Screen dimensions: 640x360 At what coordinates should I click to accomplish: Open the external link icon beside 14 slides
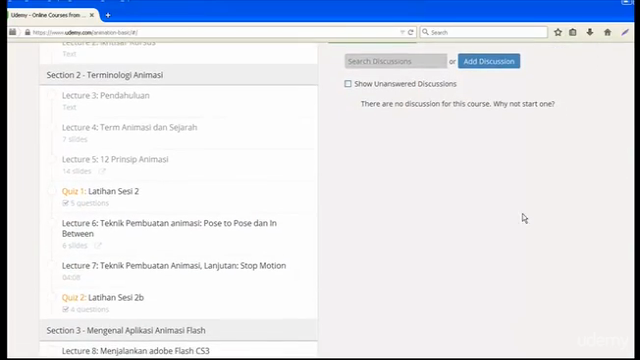pyautogui.click(x=102, y=171)
